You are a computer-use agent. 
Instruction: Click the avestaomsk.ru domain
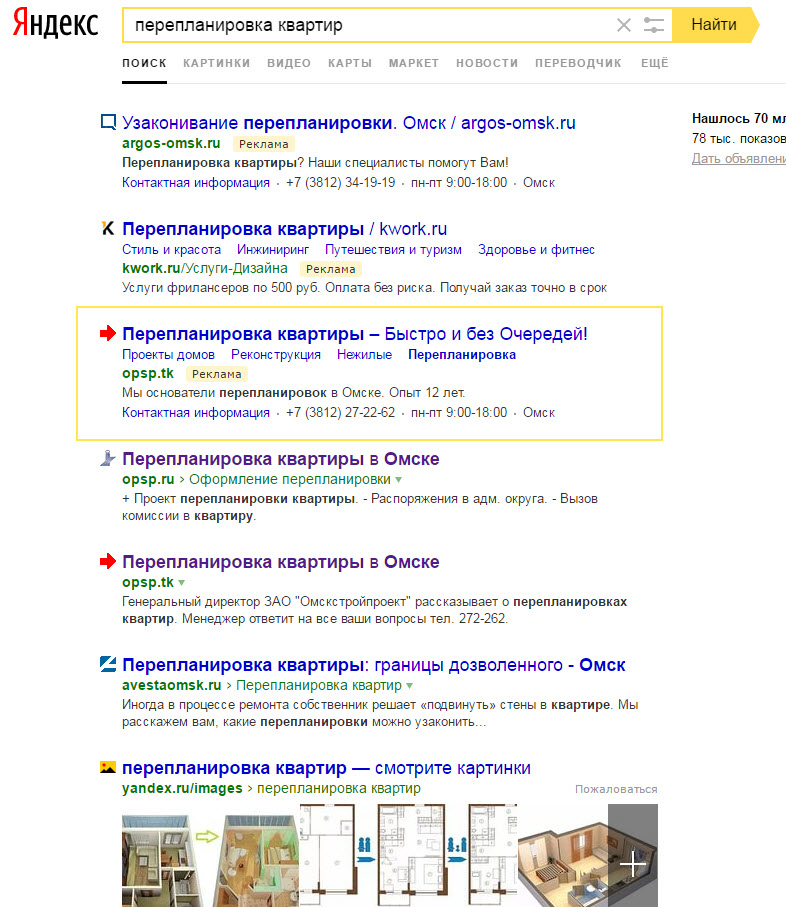click(x=172, y=685)
